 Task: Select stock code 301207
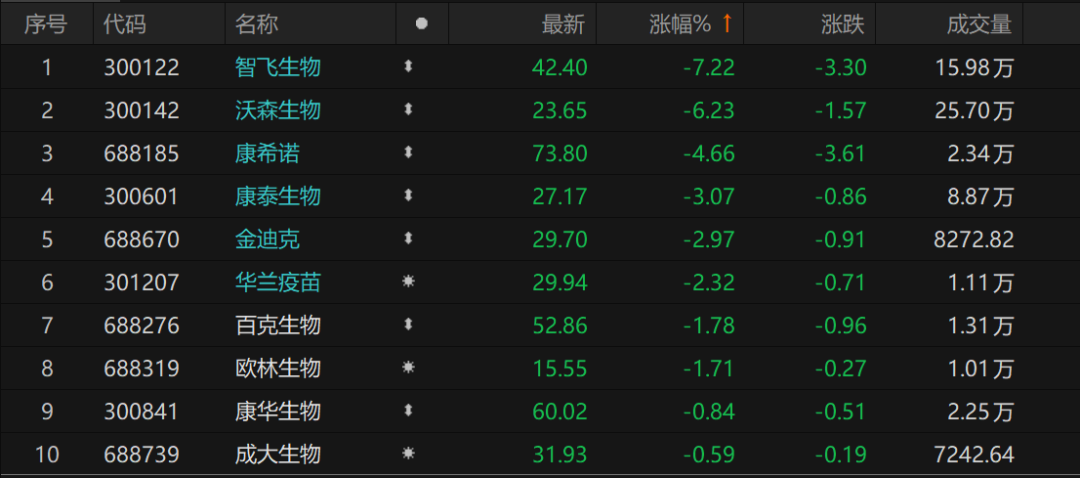click(141, 282)
